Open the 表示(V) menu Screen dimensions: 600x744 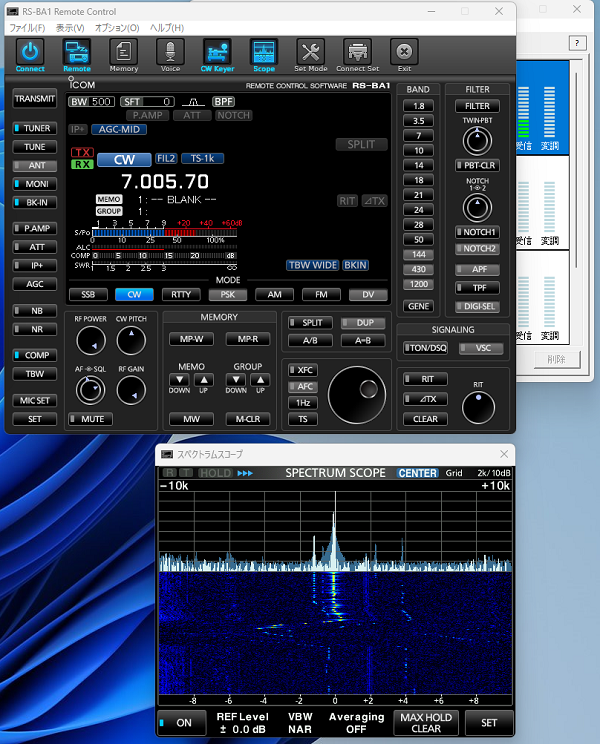(70, 28)
